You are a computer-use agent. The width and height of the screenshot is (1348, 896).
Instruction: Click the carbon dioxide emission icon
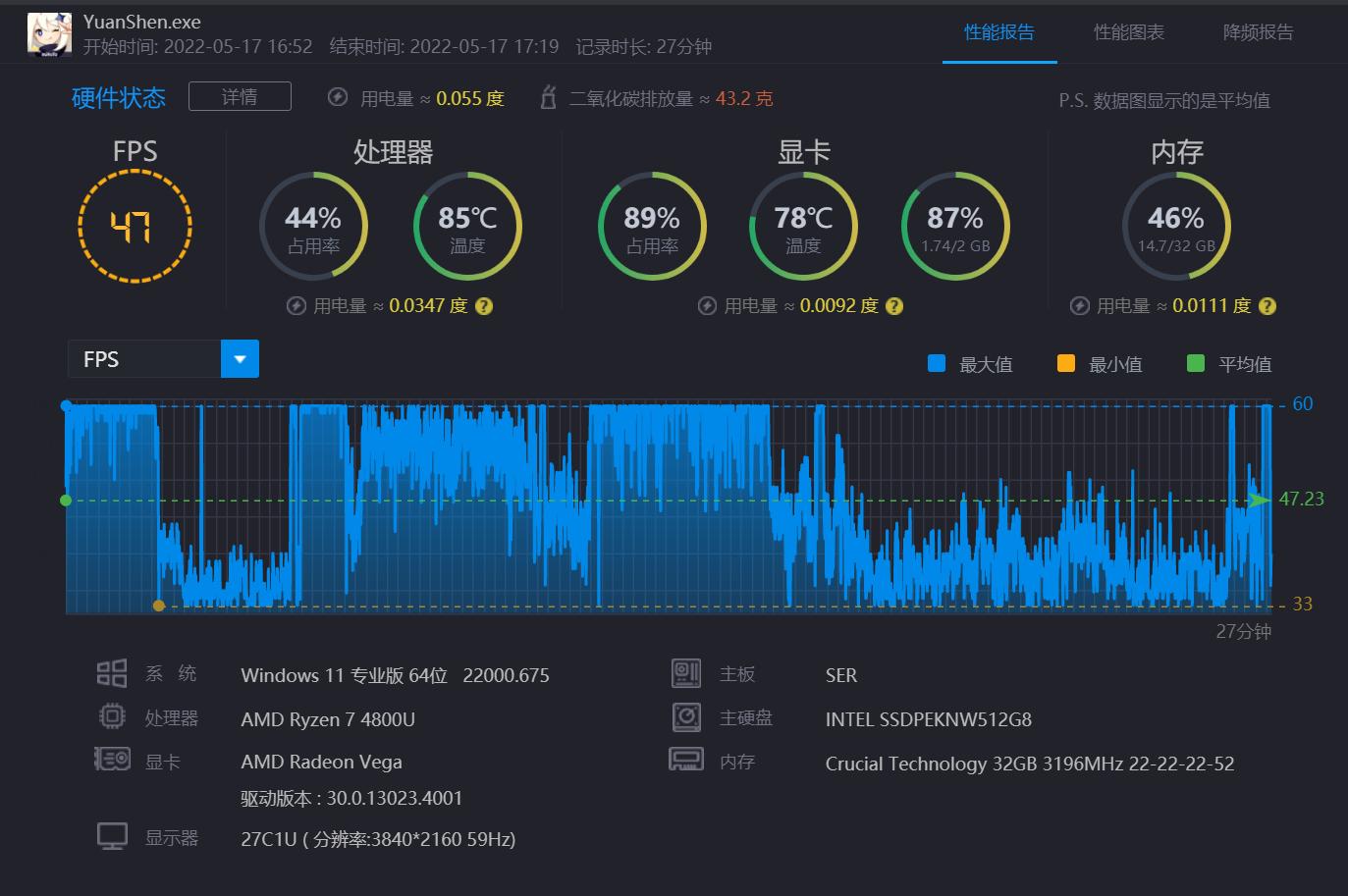[549, 97]
